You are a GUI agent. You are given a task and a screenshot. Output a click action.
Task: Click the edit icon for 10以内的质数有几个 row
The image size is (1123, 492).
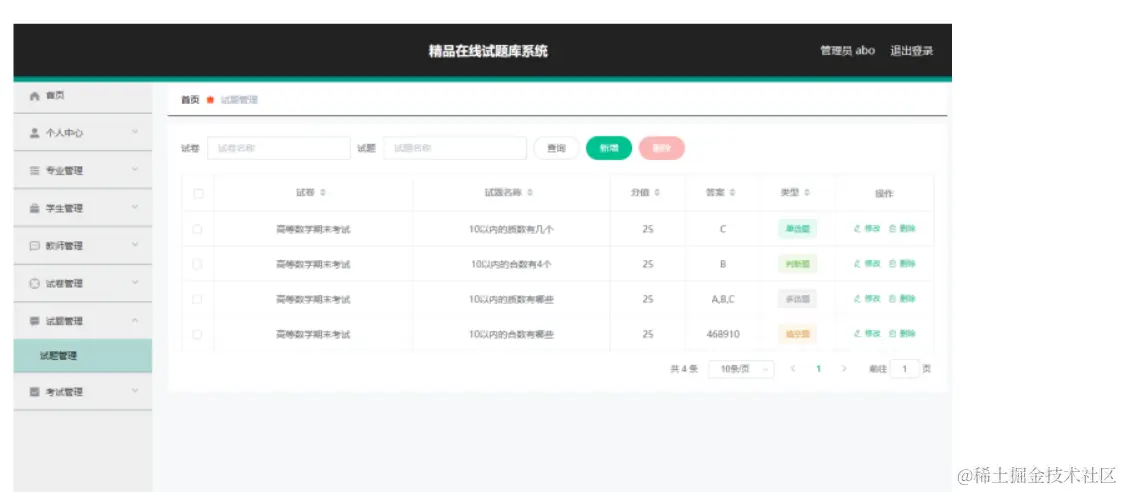pyautogui.click(x=857, y=228)
